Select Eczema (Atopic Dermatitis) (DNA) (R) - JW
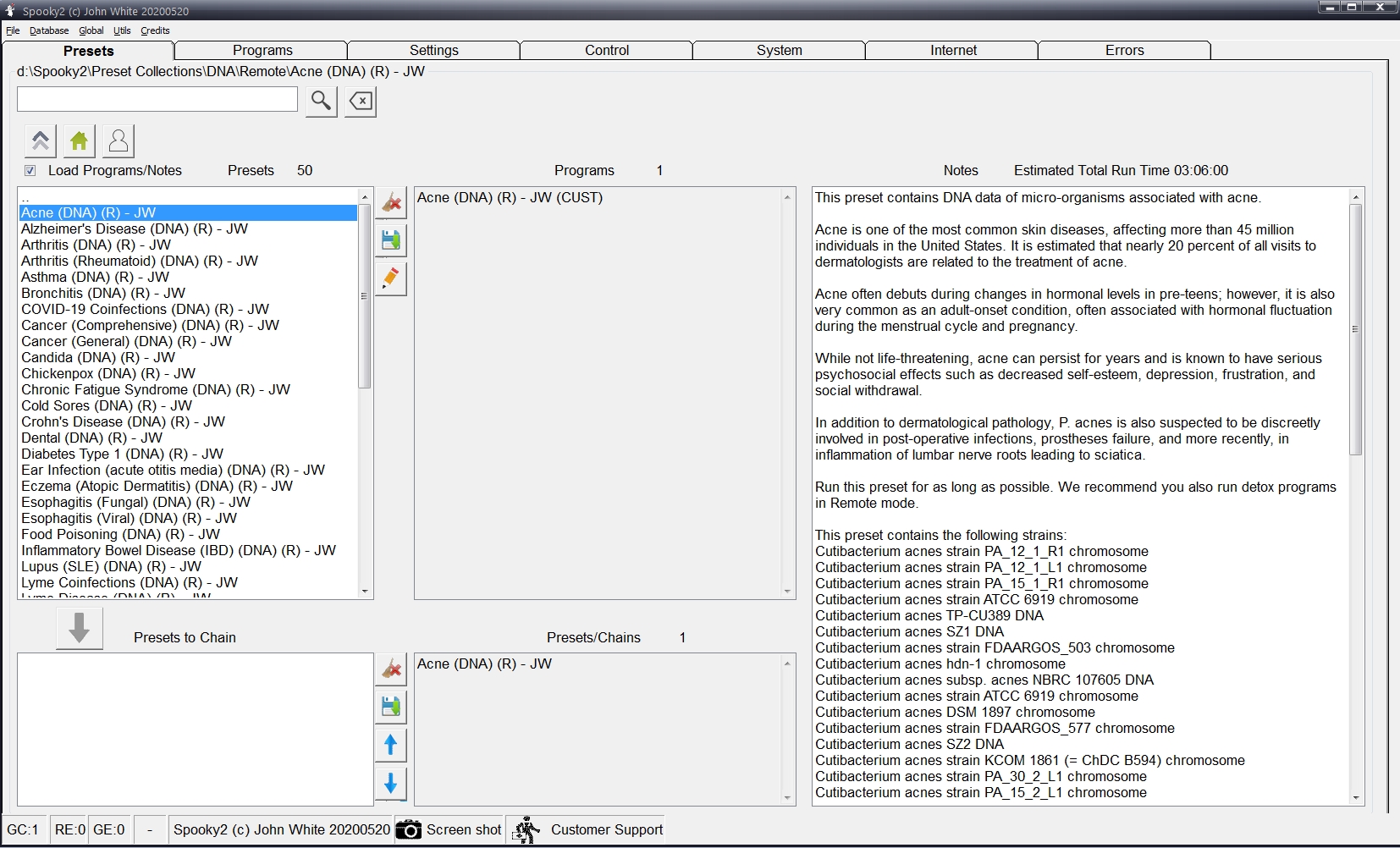 (x=188, y=487)
